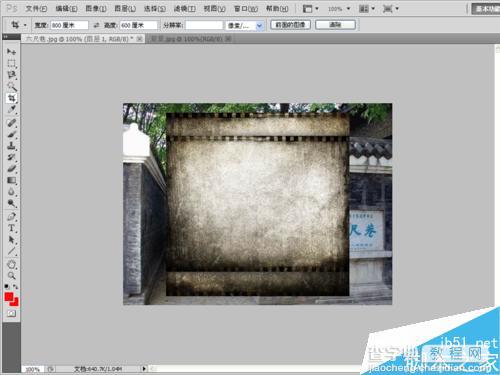The height and width of the screenshot is (375, 500).
Task: Select the Hand tool
Action: point(11,265)
